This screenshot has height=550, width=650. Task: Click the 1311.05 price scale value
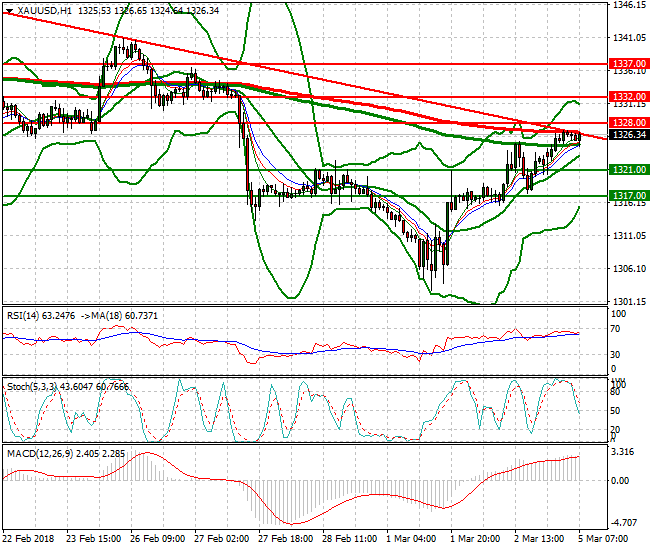tap(629, 235)
